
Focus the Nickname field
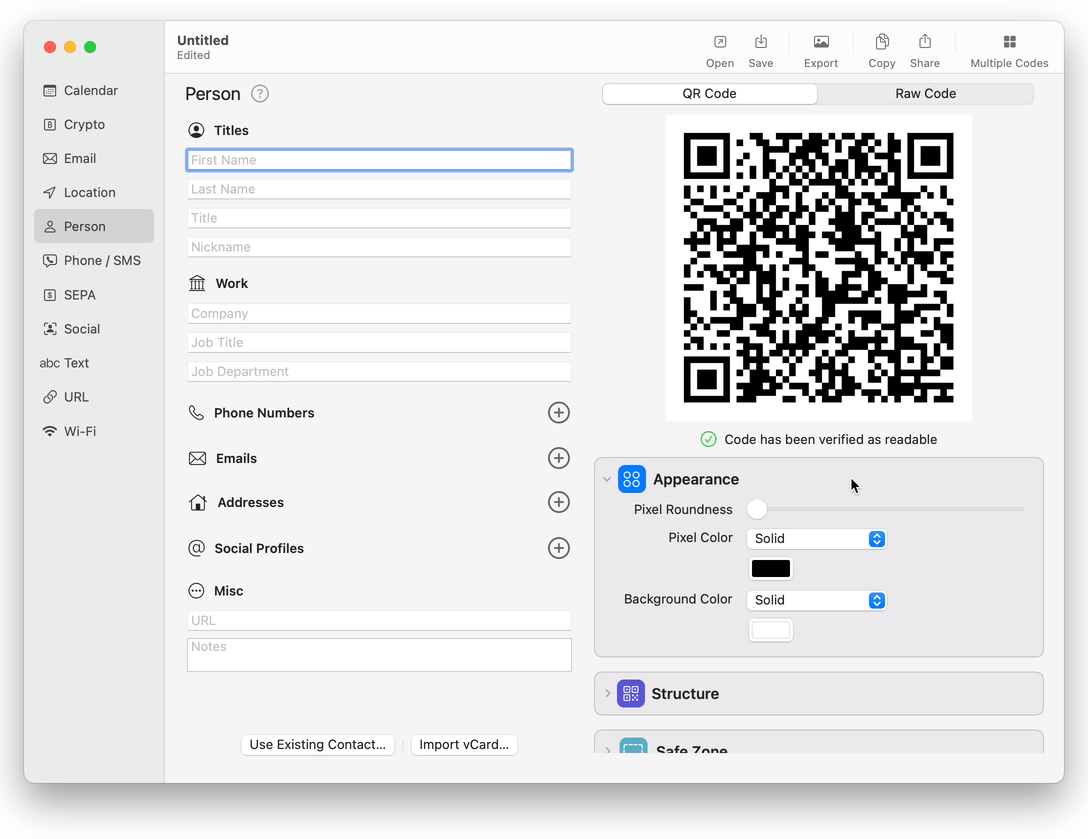[379, 247]
